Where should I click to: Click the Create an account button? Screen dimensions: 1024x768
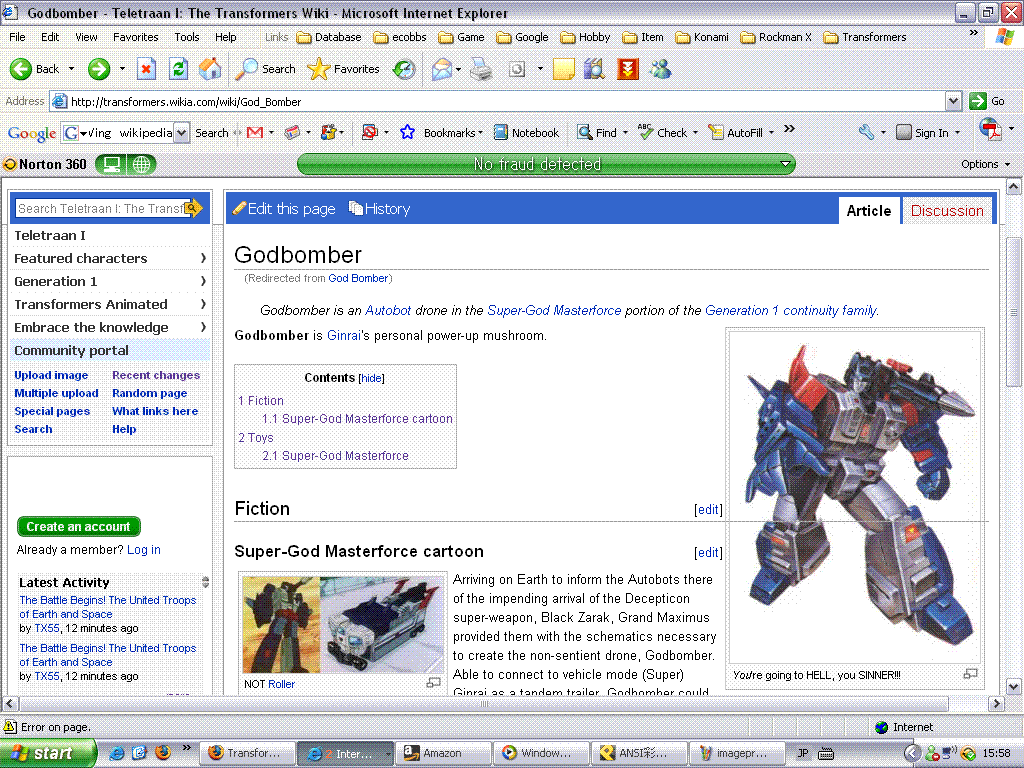pos(78,526)
